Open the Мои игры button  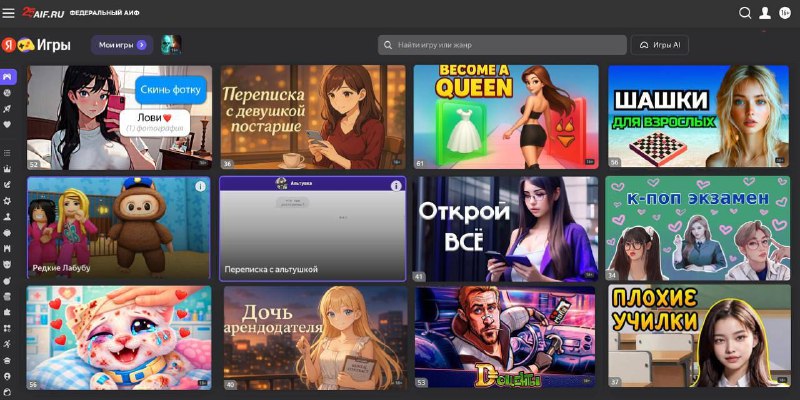tap(122, 45)
